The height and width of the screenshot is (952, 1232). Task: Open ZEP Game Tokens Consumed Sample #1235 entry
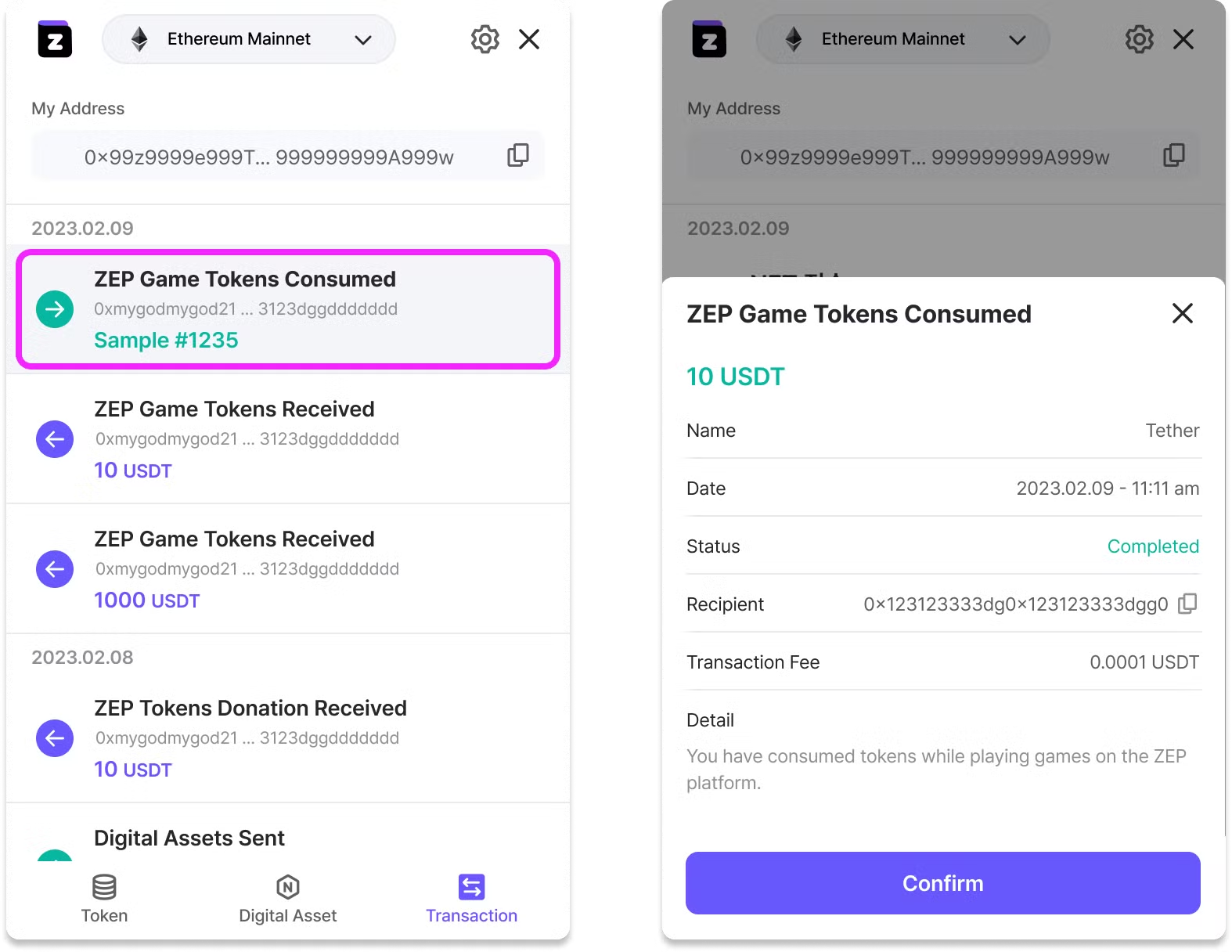(x=288, y=309)
